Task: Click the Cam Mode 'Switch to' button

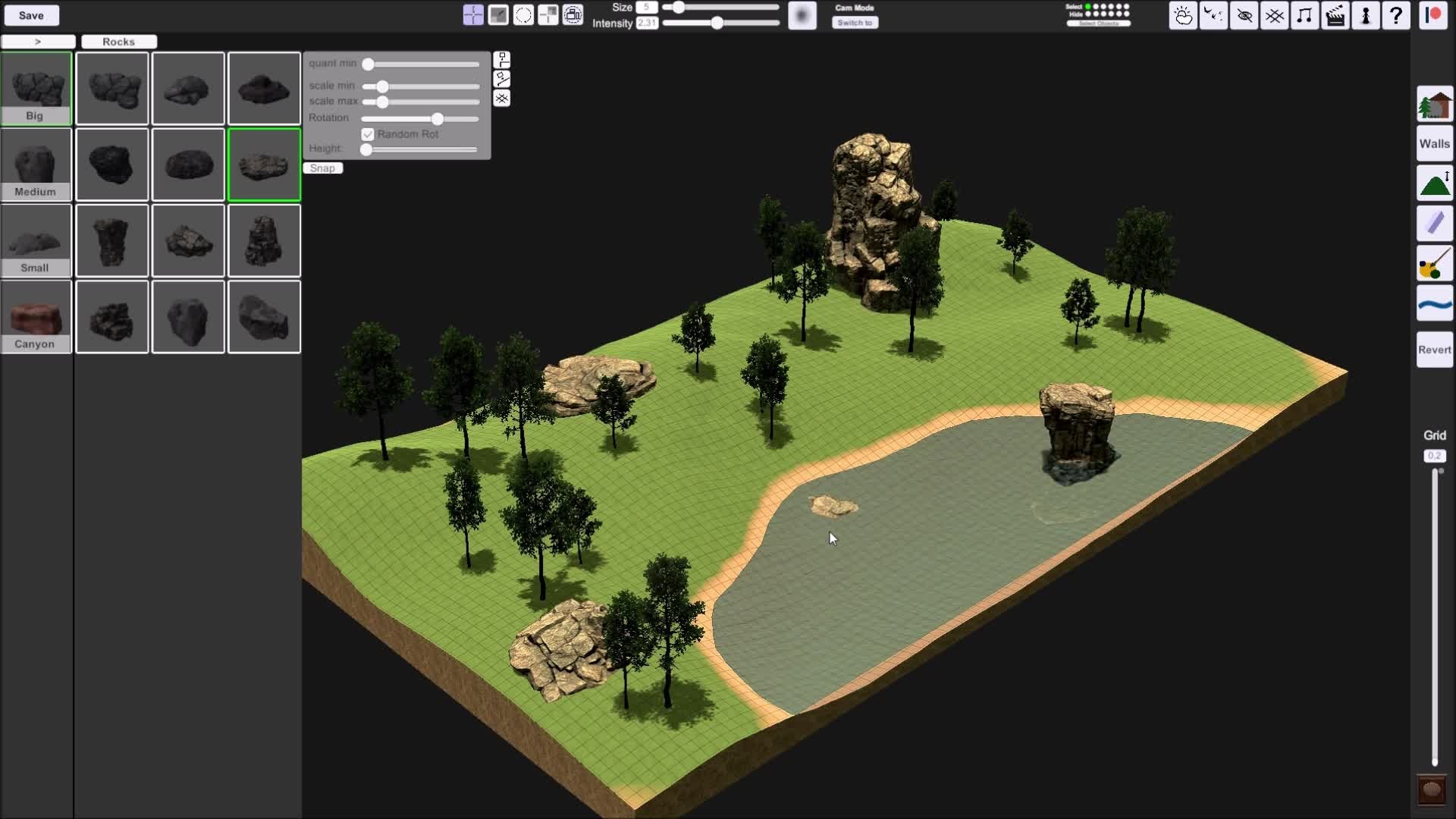Action: pos(855,23)
